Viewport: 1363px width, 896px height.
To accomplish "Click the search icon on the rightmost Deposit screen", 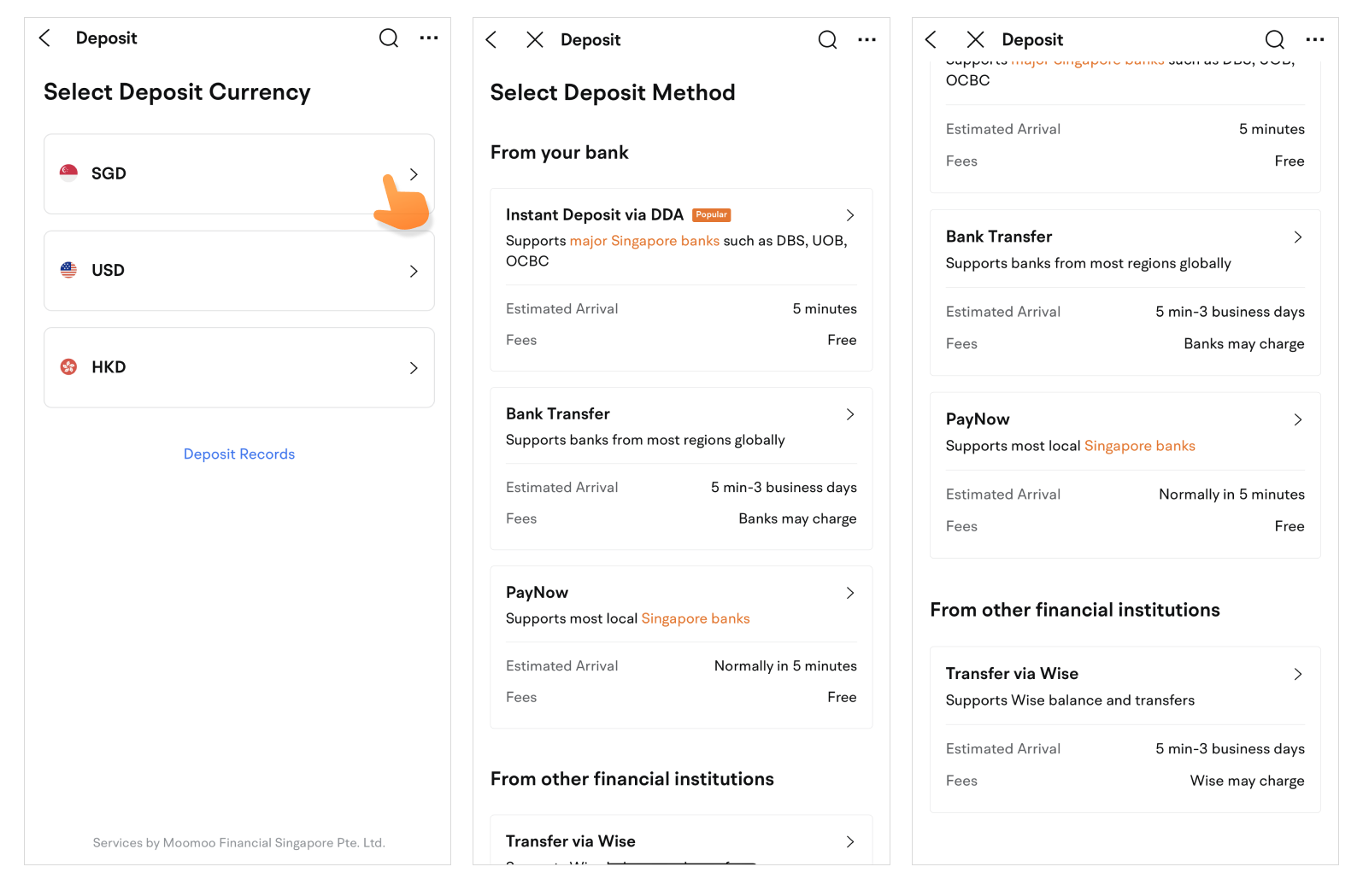I will click(1274, 40).
